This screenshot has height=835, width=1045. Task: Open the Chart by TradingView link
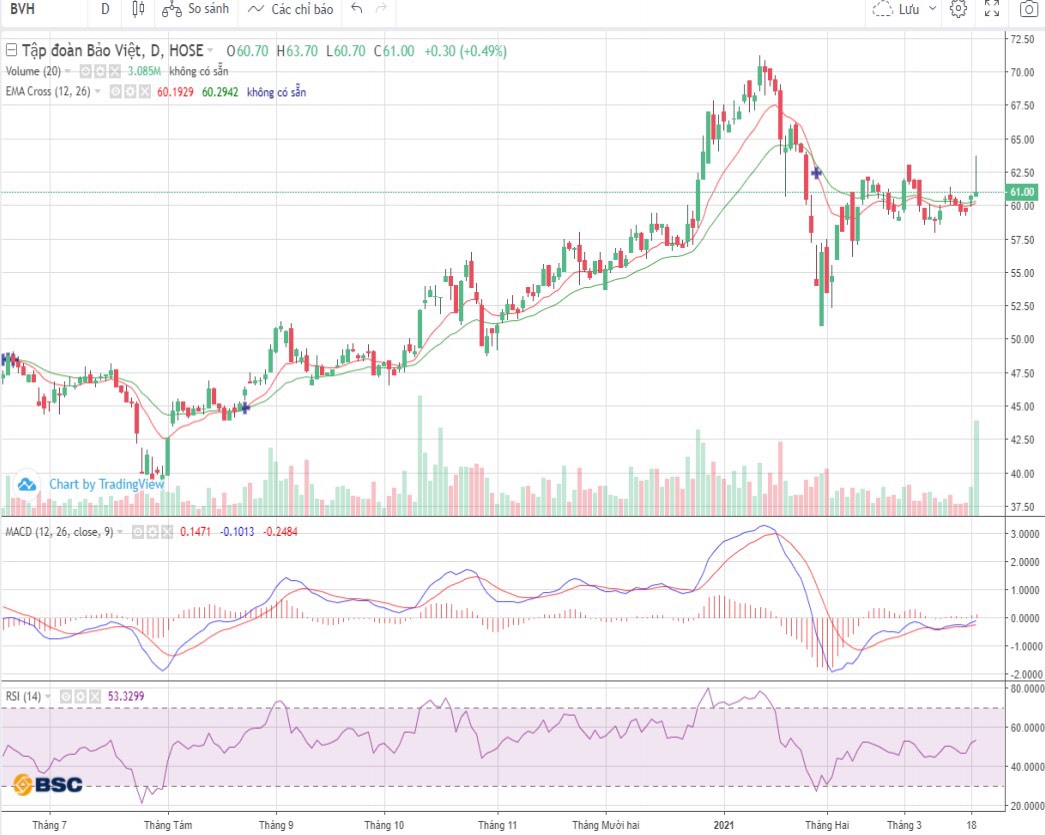(x=94, y=484)
